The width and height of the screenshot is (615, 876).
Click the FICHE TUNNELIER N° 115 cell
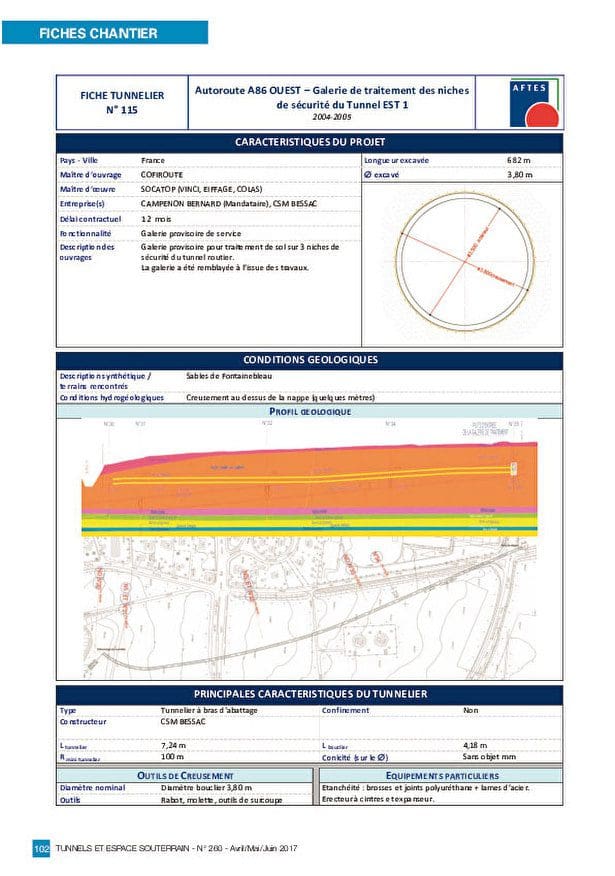pos(121,102)
